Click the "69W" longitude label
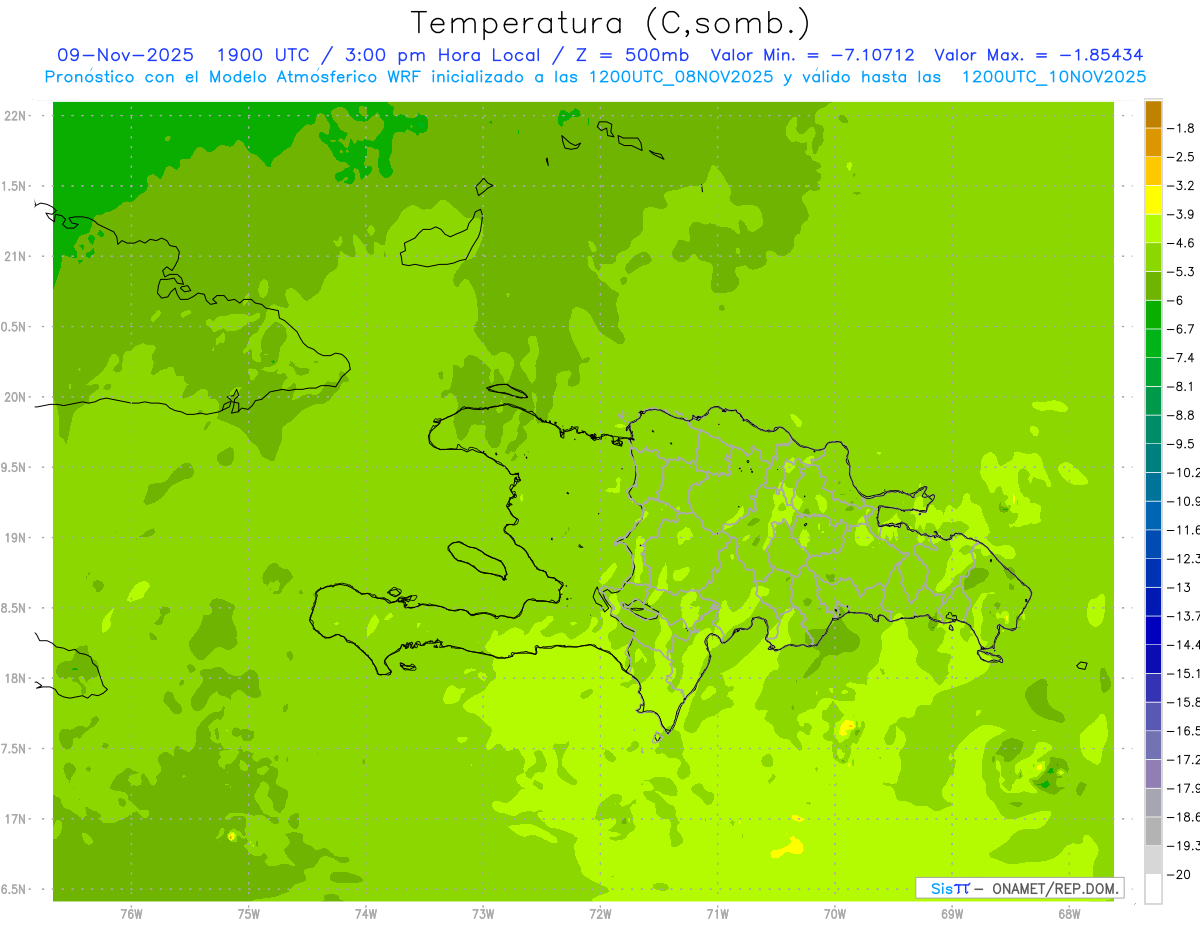Image resolution: width=1200 pixels, height=927 pixels. click(x=952, y=914)
